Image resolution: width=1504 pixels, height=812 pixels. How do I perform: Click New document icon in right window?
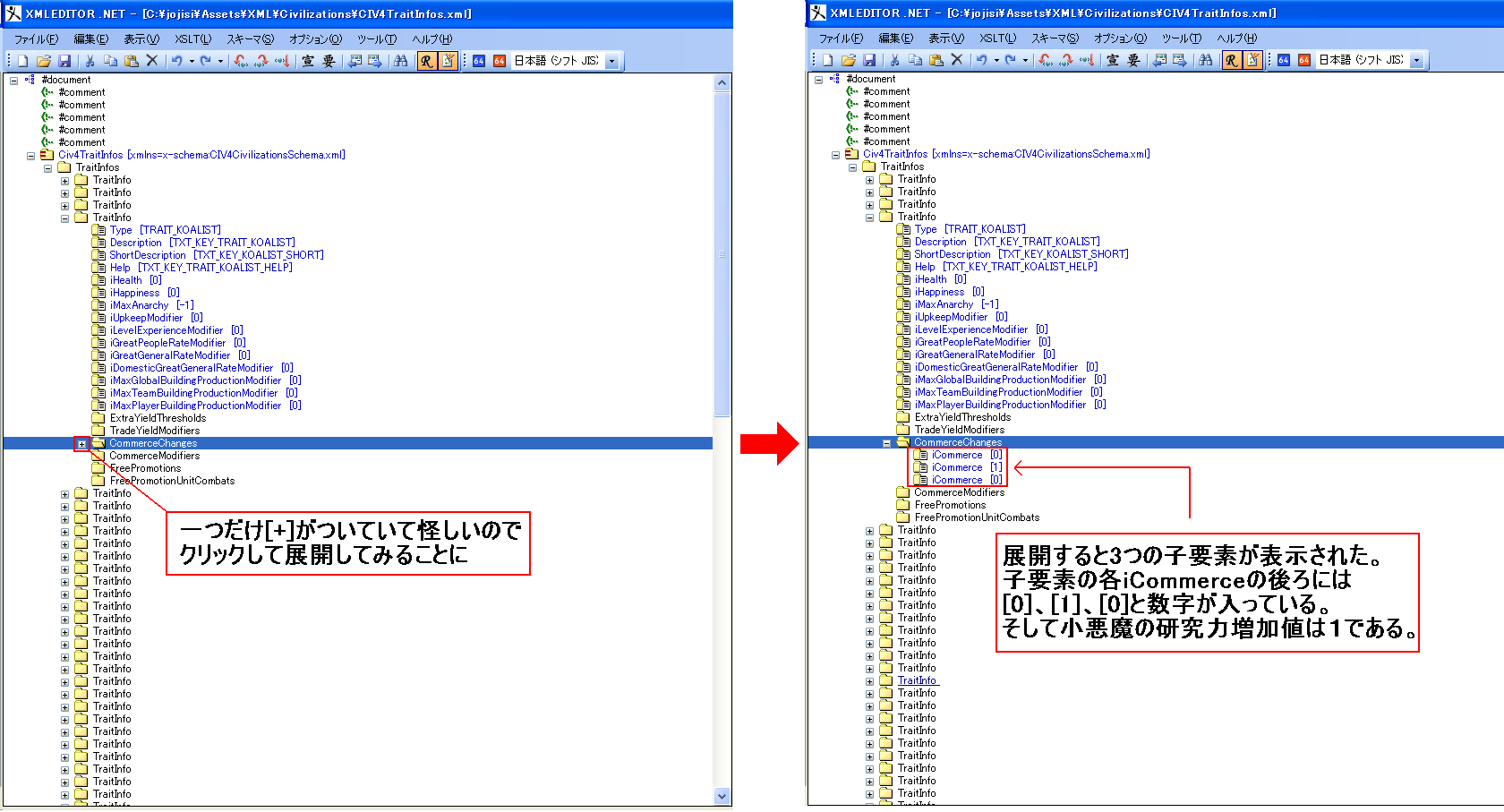point(828,60)
